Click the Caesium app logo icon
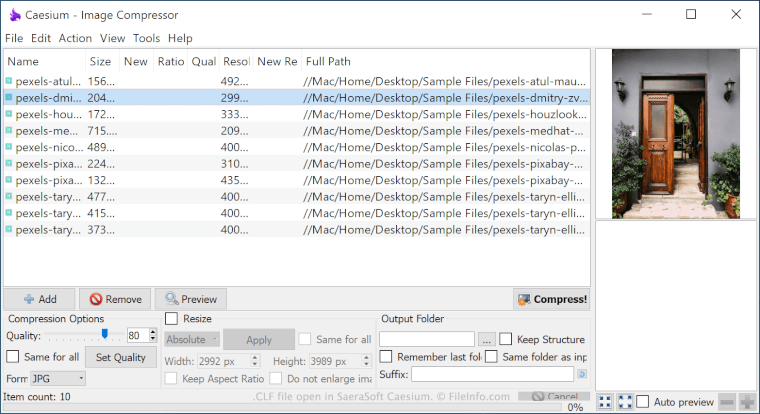 tap(15, 15)
